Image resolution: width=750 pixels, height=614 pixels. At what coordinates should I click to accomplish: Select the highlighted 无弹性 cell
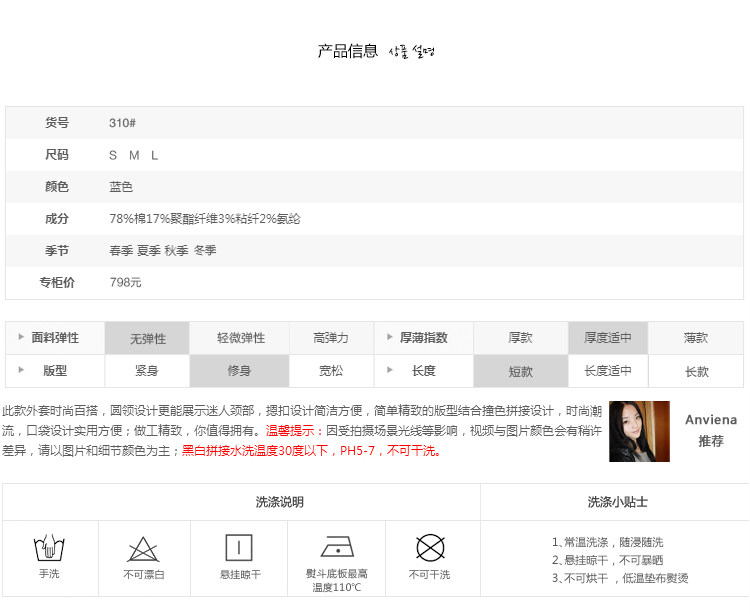click(147, 338)
